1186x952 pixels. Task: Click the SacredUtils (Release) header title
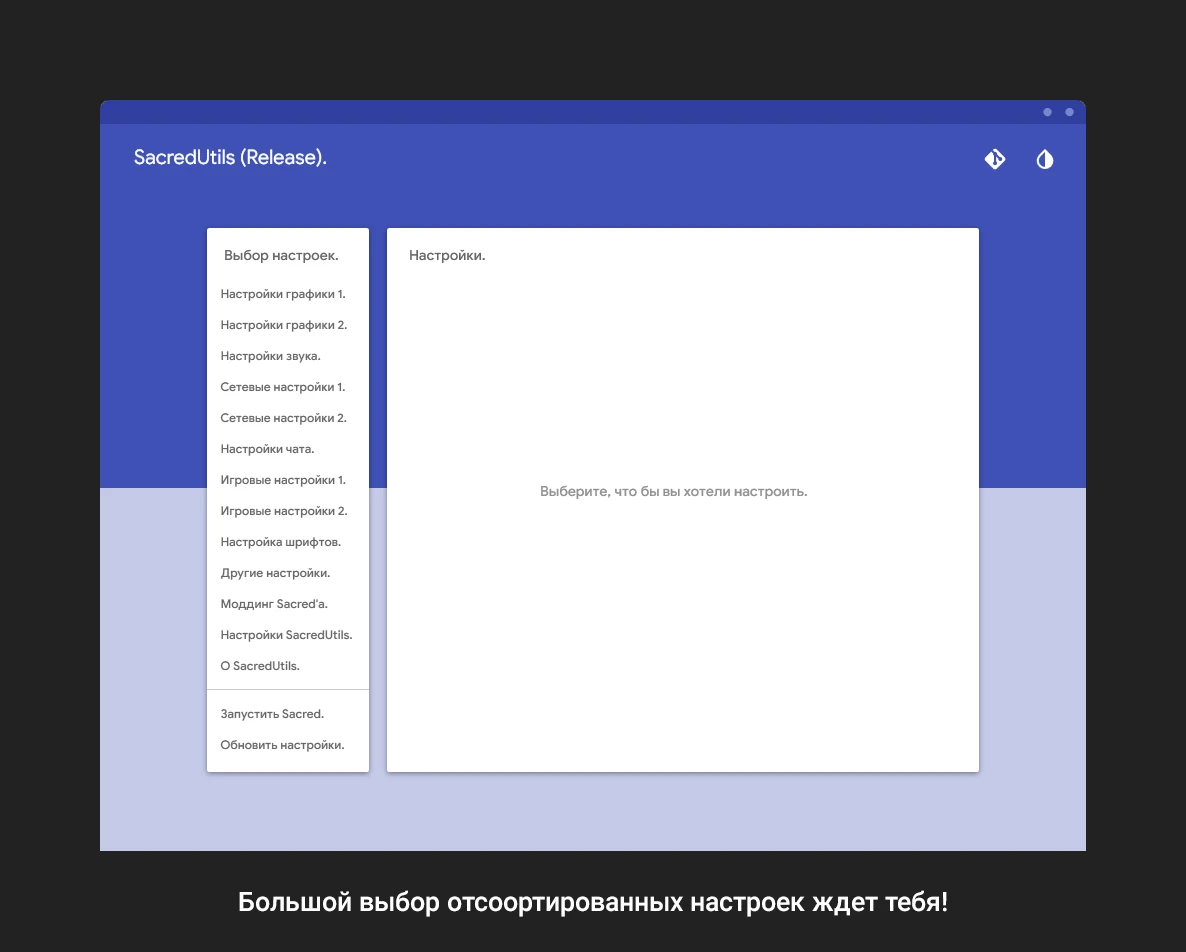[230, 157]
